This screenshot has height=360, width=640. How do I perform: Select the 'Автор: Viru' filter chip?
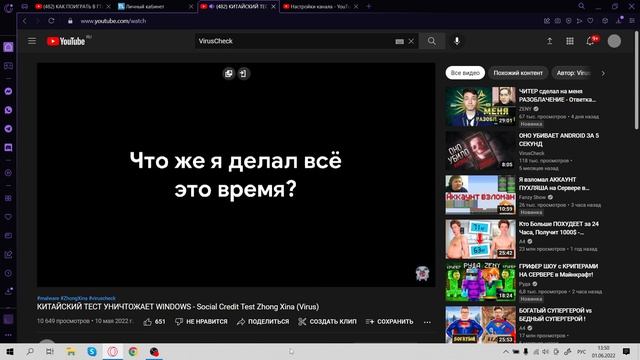click(573, 73)
